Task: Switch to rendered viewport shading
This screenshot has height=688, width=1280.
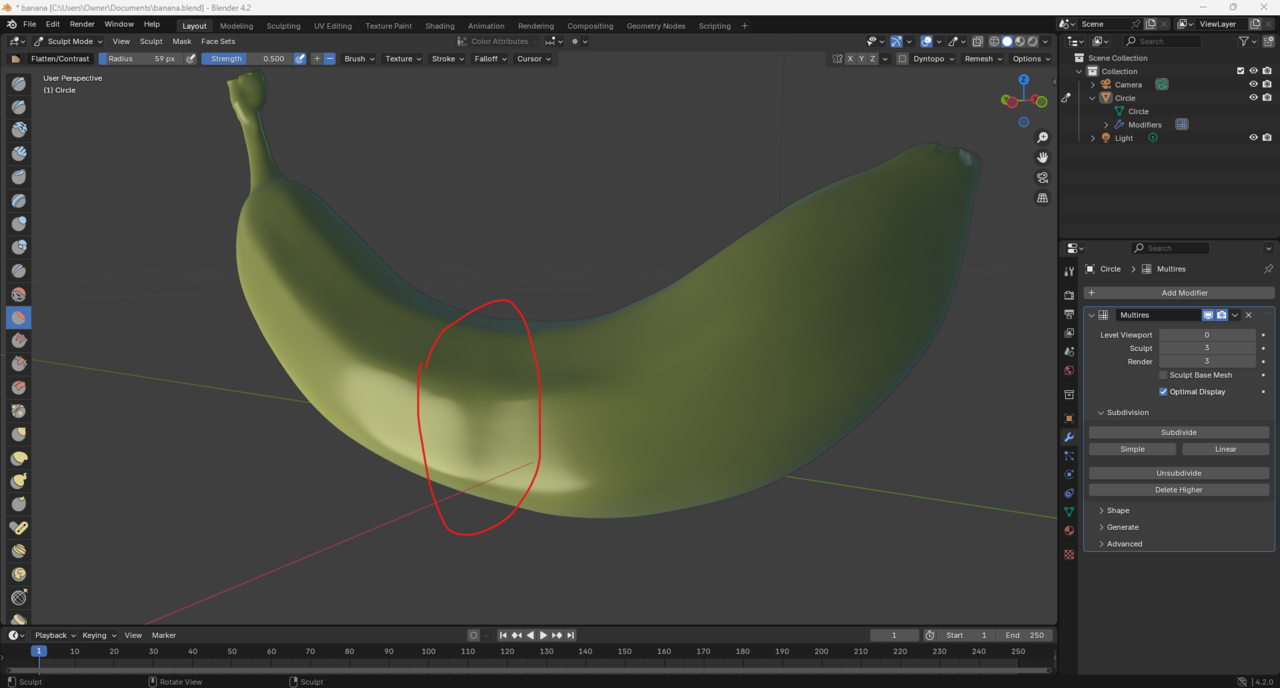Action: (x=1032, y=41)
